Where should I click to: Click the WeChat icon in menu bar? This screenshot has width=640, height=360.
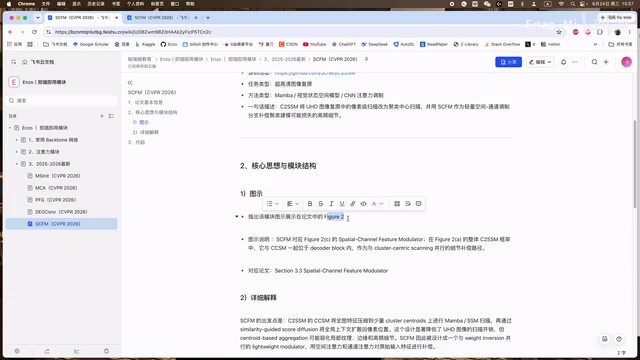point(487,4)
